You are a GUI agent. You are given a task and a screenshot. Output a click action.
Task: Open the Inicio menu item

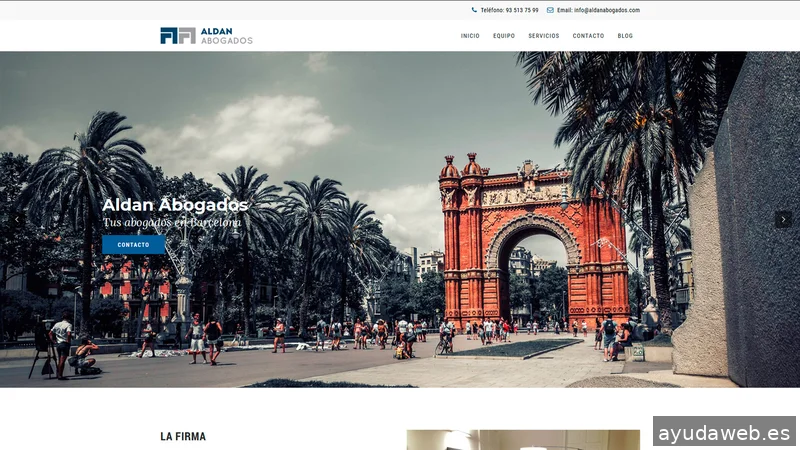coord(470,36)
